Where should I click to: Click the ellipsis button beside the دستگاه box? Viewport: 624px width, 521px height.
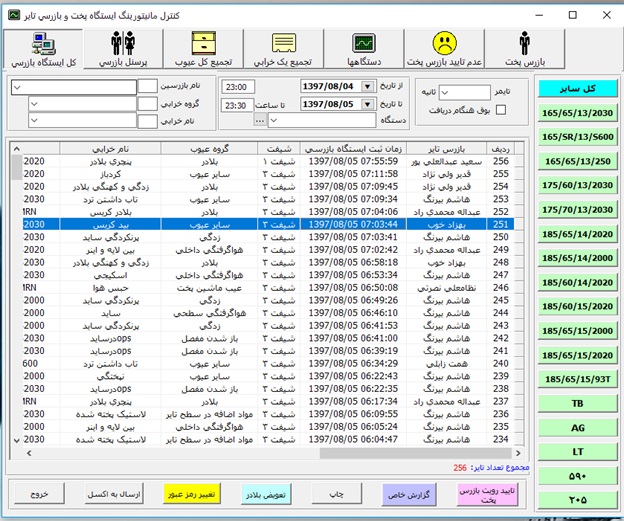(260, 120)
